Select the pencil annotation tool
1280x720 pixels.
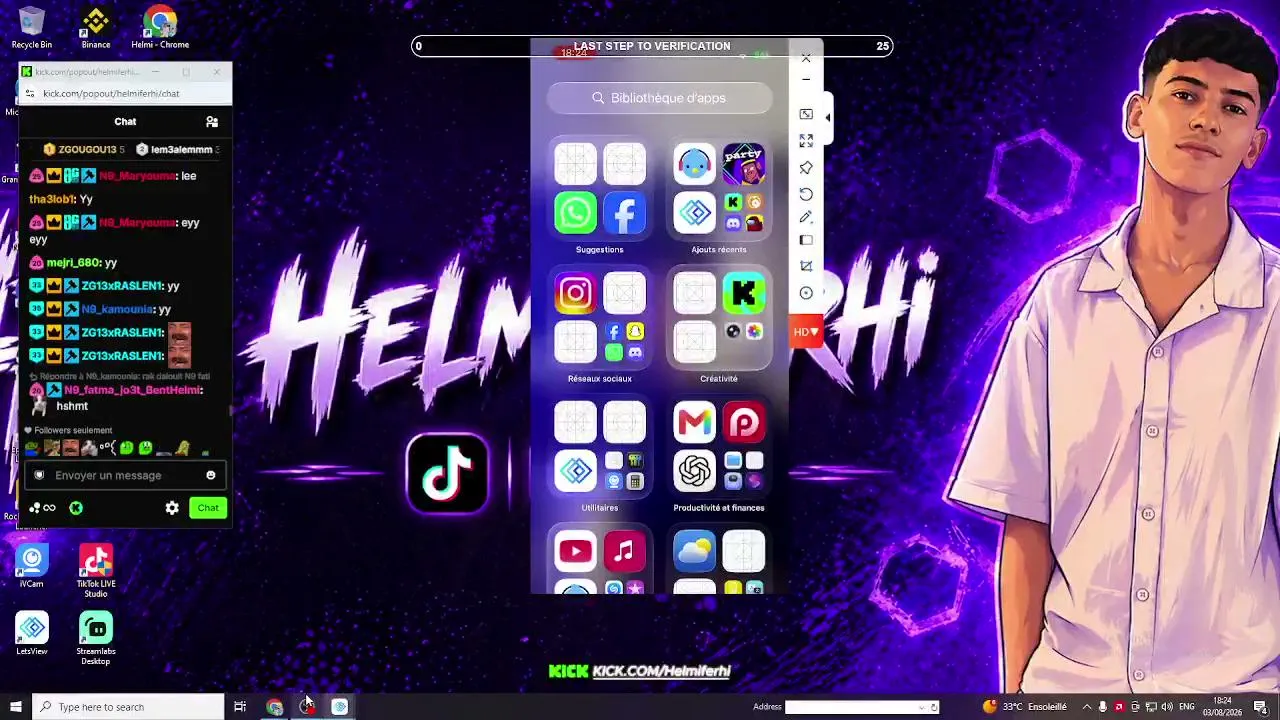[806, 217]
